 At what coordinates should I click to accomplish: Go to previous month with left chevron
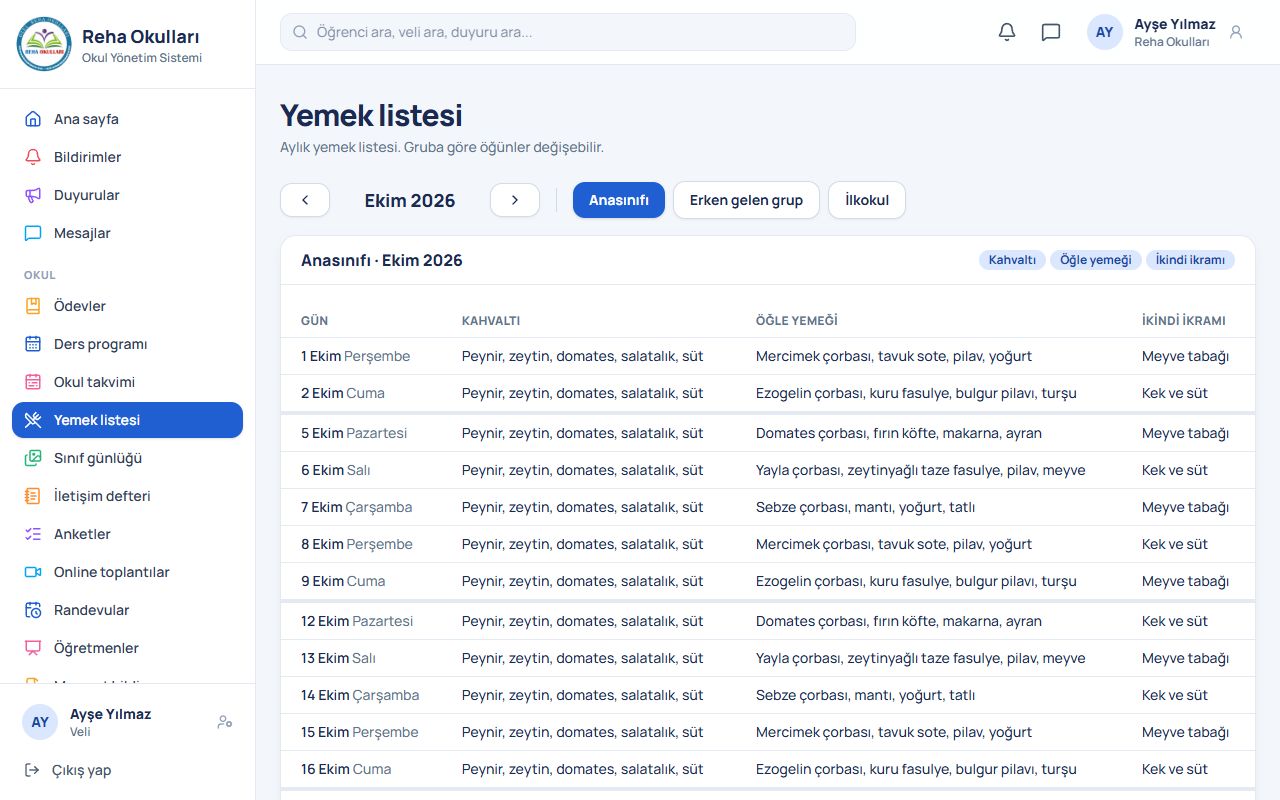point(305,200)
